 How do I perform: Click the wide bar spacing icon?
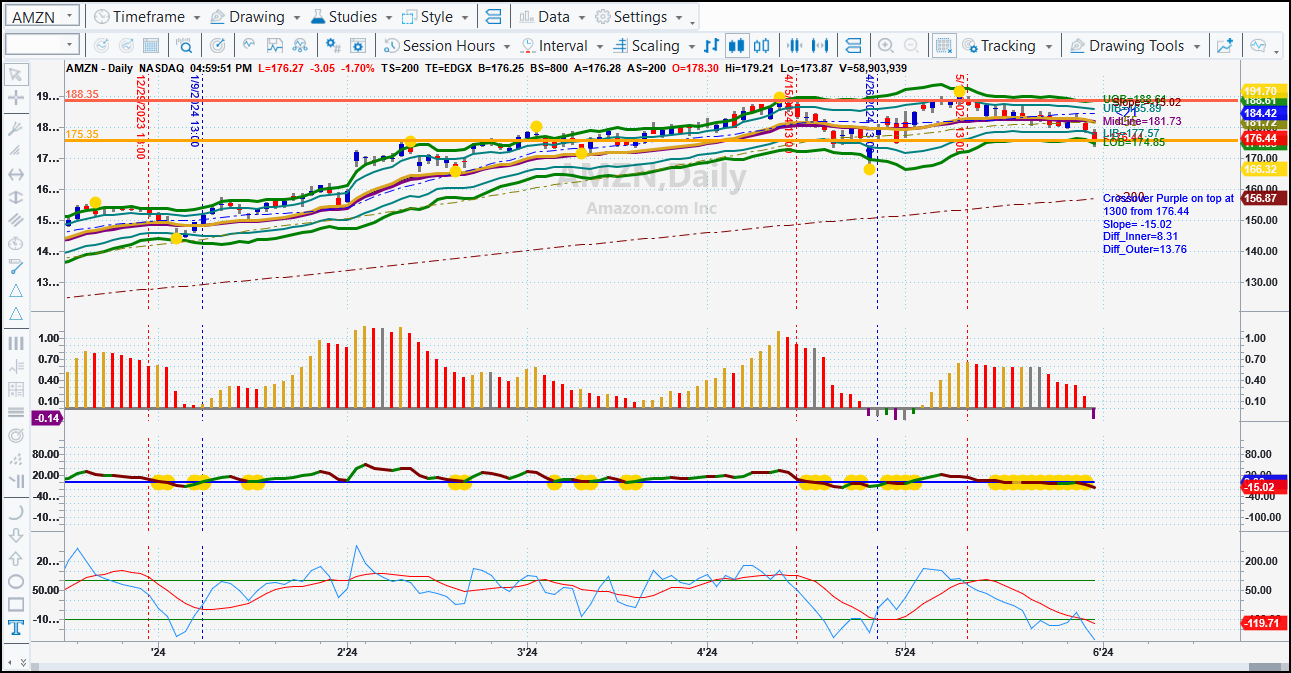[x=820, y=46]
